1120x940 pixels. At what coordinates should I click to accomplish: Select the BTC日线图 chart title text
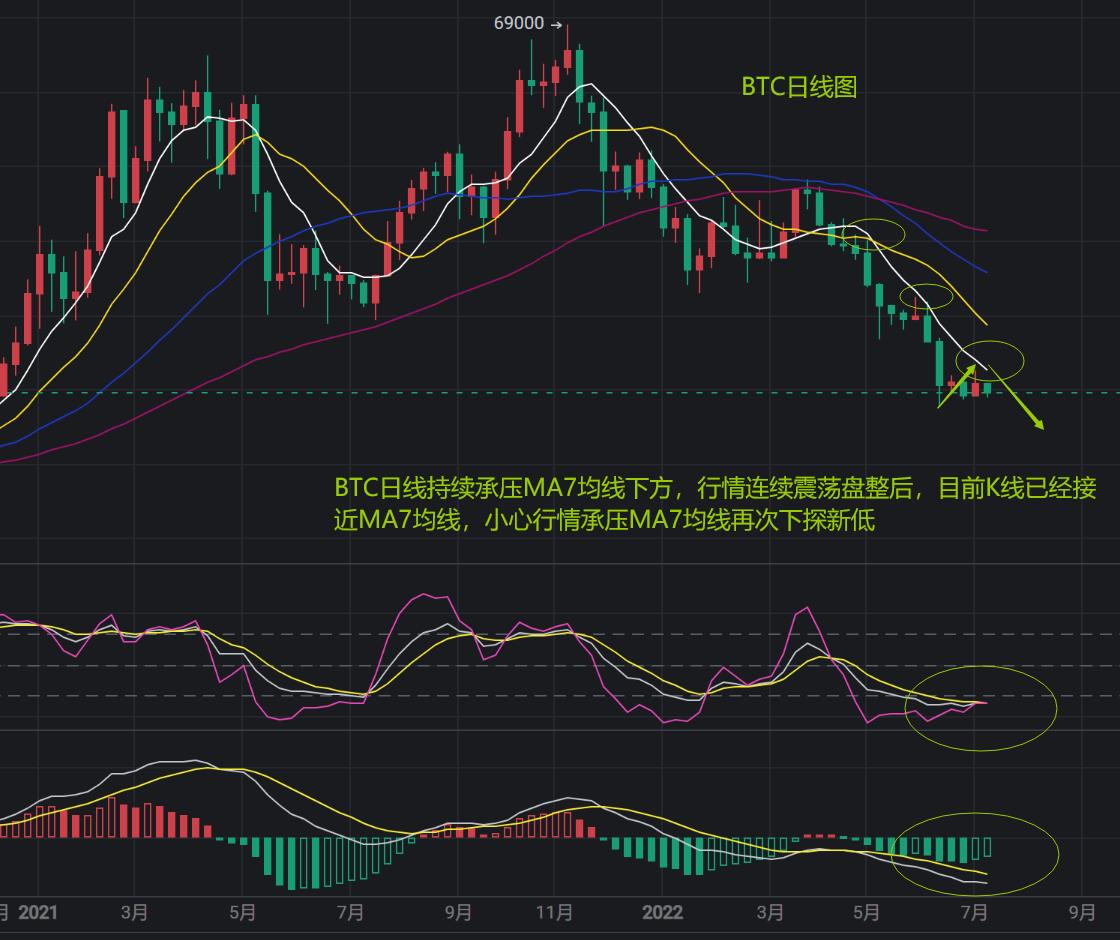tap(799, 87)
